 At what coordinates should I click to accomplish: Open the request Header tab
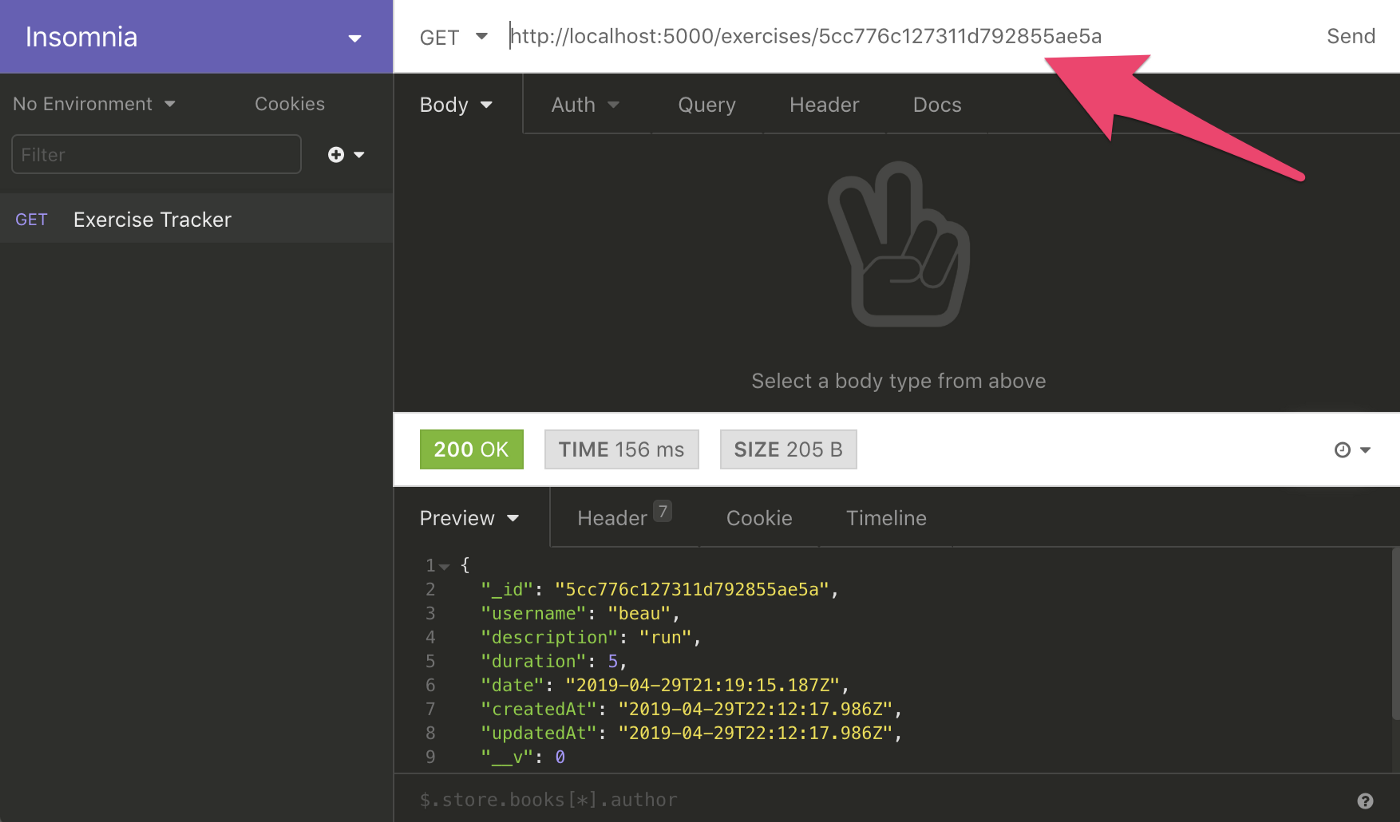point(824,105)
